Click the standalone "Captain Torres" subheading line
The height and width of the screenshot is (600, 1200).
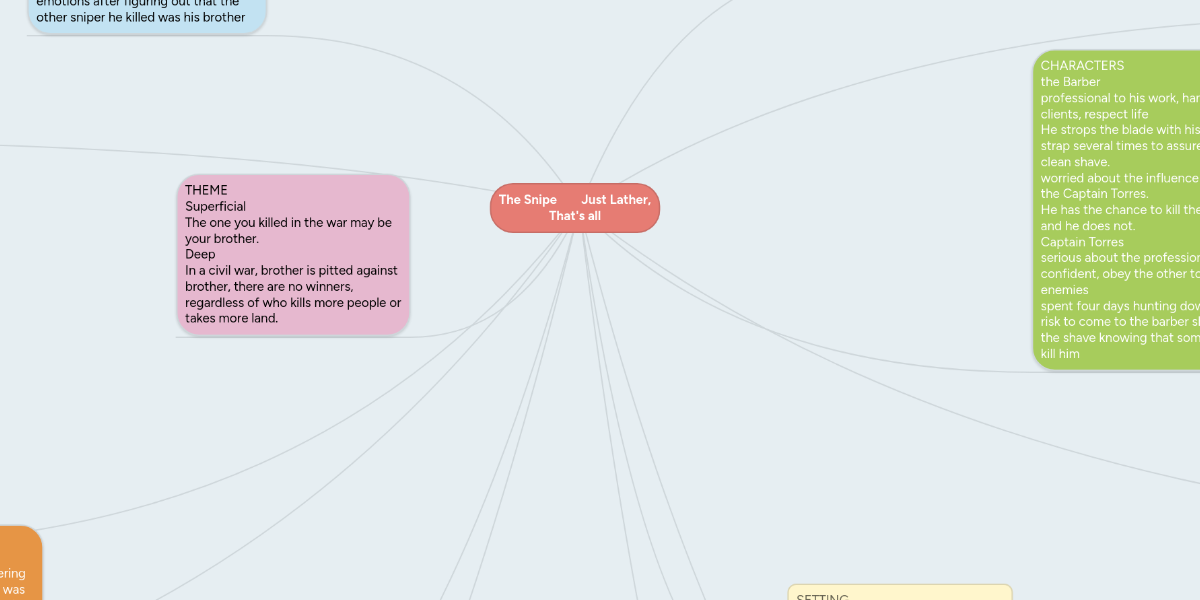click(x=1082, y=242)
